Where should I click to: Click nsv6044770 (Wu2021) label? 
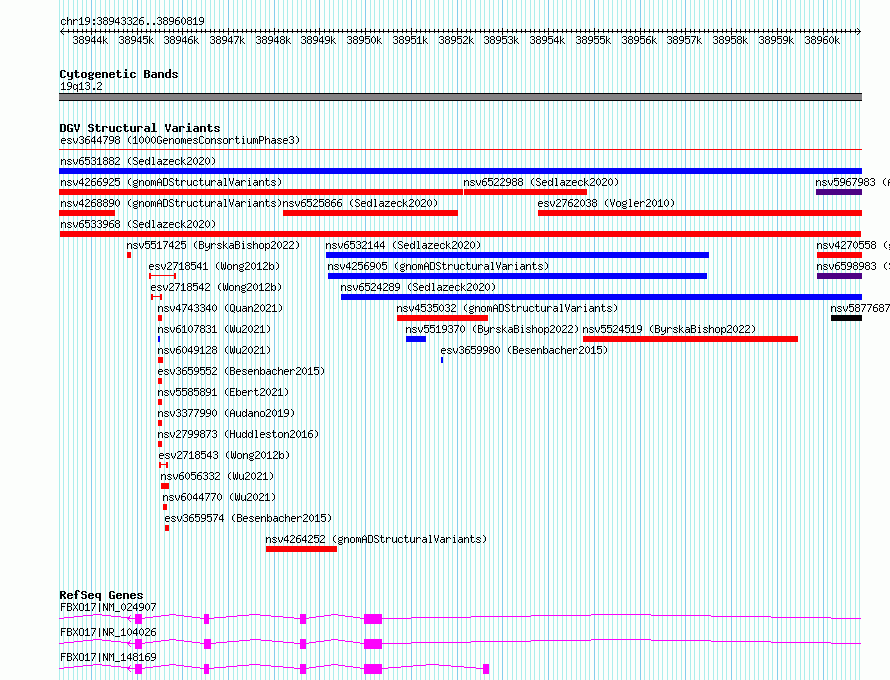tap(219, 497)
